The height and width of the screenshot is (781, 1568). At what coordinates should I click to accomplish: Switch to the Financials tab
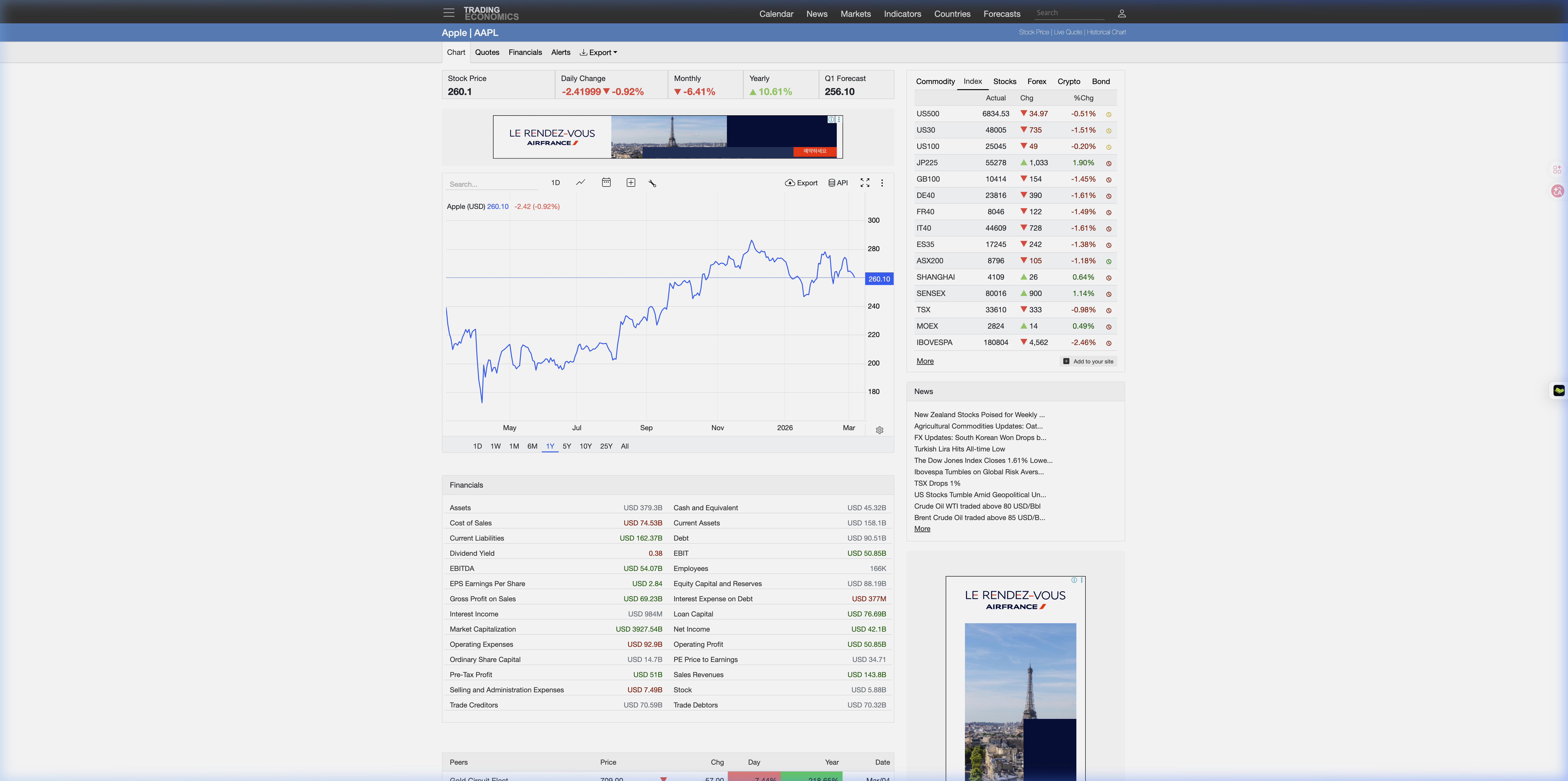coord(525,52)
